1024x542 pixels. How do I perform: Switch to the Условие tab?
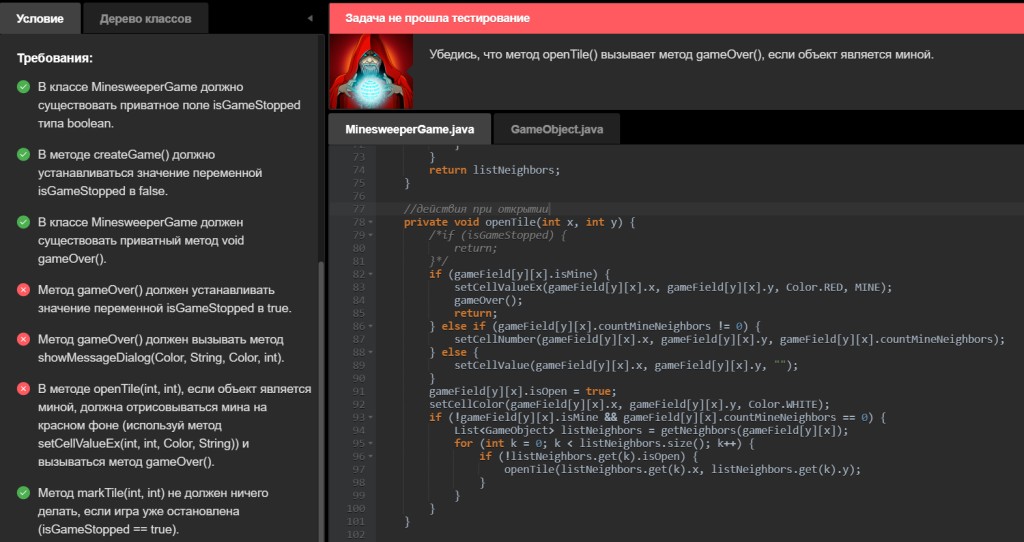(40, 18)
